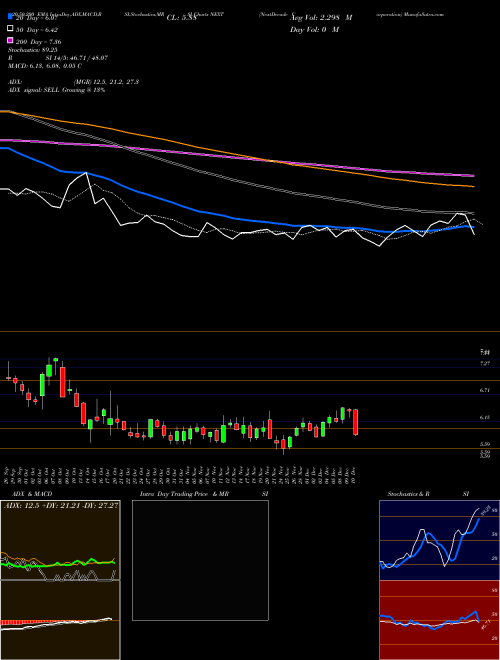
Task: Click the 5.59 price axis label
Action: tap(484, 444)
